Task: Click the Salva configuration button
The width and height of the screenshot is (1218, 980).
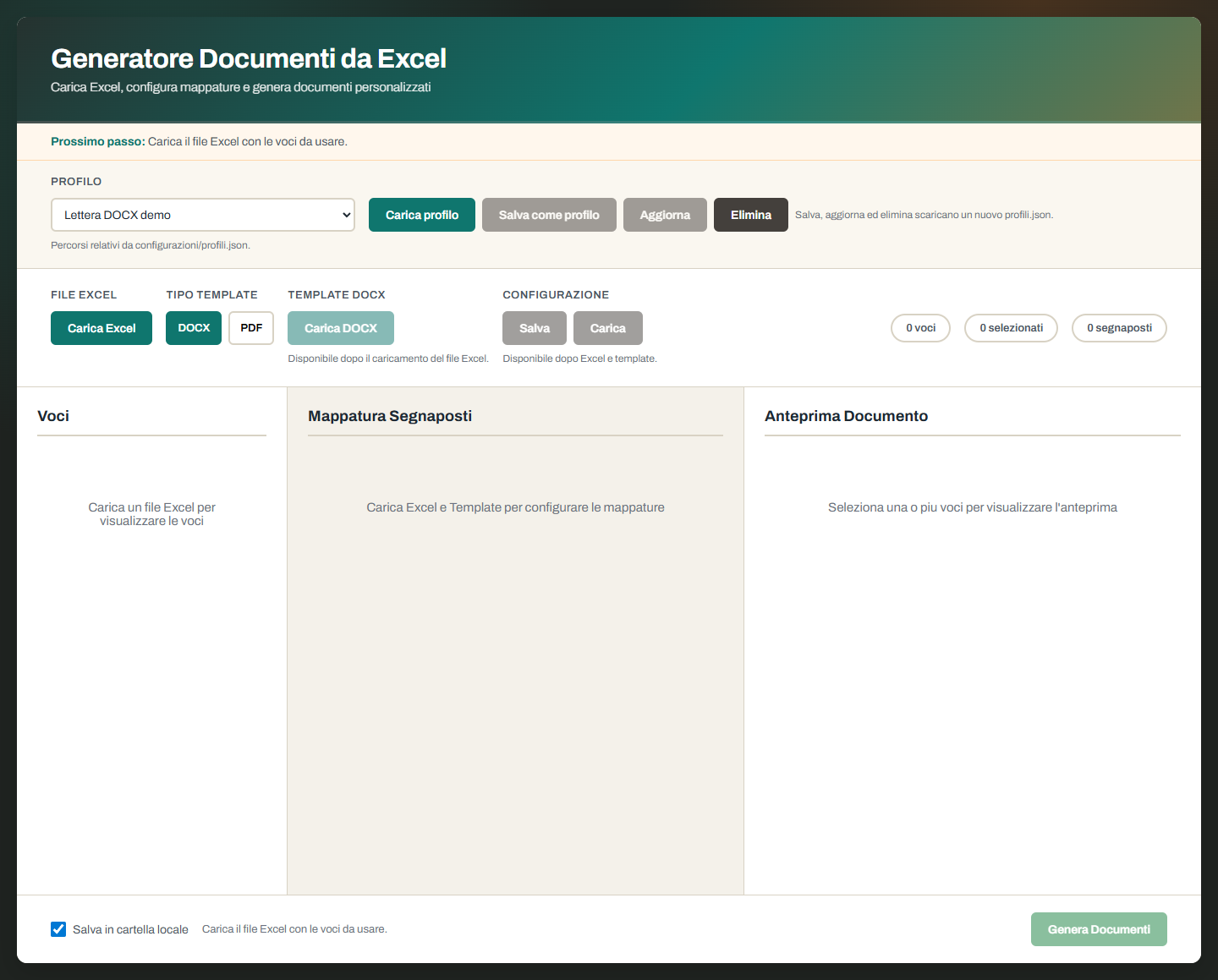Action: [x=535, y=328]
